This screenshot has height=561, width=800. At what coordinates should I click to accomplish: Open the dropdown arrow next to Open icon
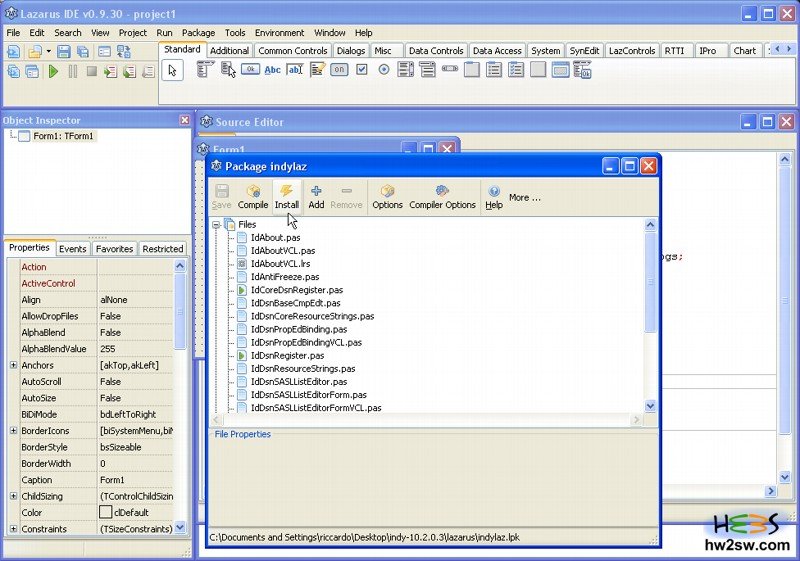[48, 52]
